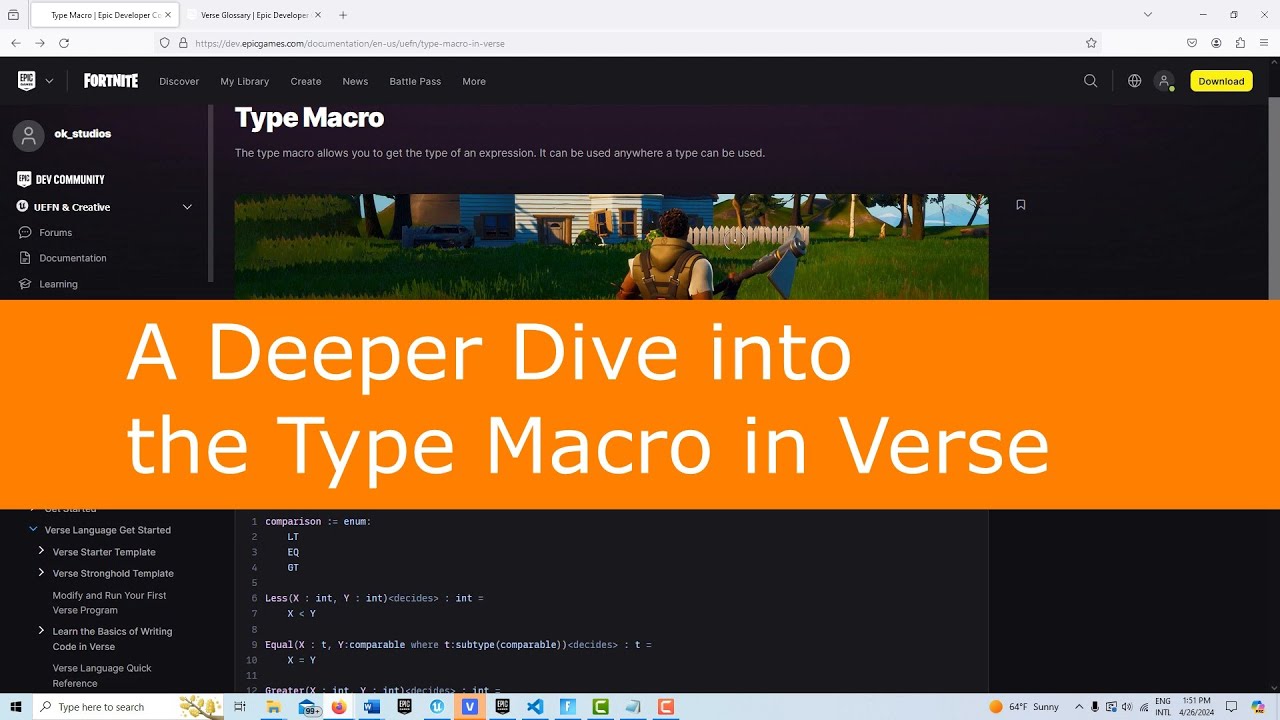This screenshot has width=1280, height=720.
Task: Click the Fortnite logo
Action: (111, 81)
